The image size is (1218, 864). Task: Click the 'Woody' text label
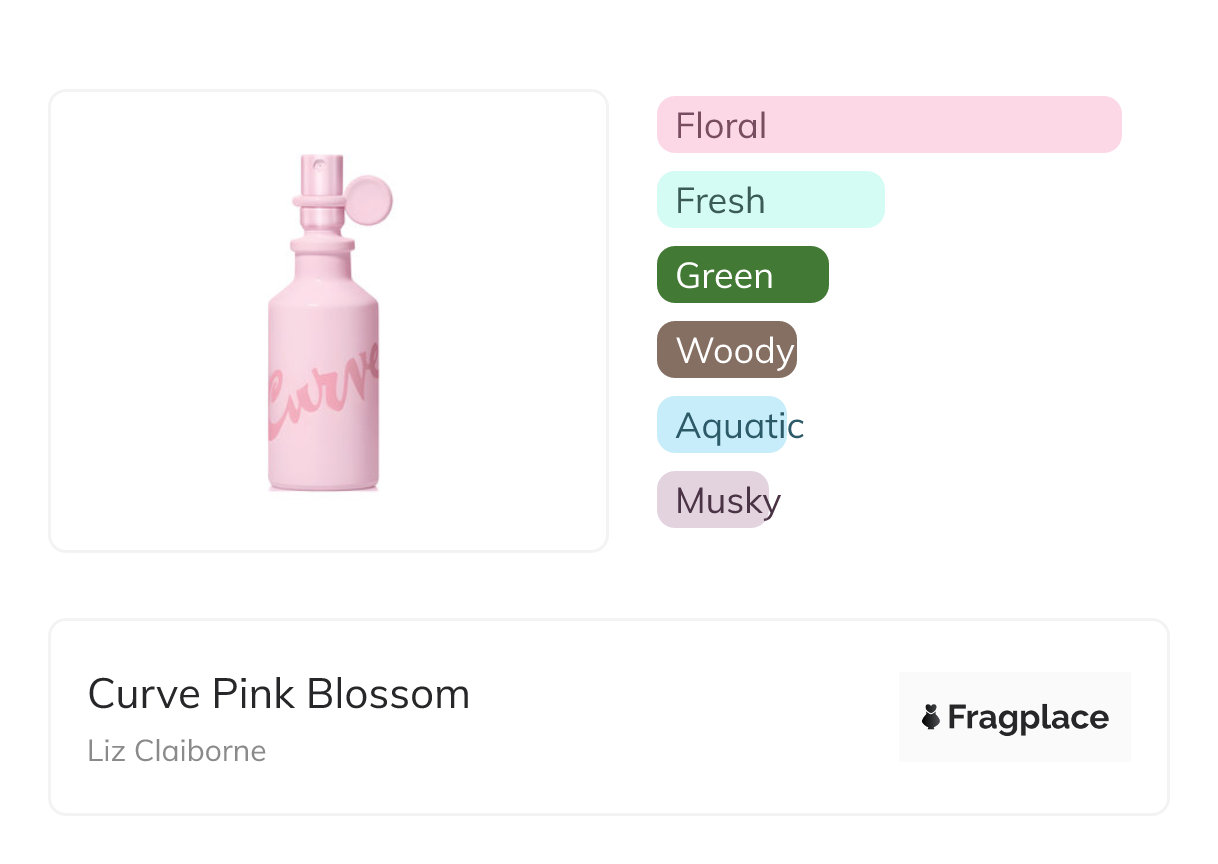(735, 351)
